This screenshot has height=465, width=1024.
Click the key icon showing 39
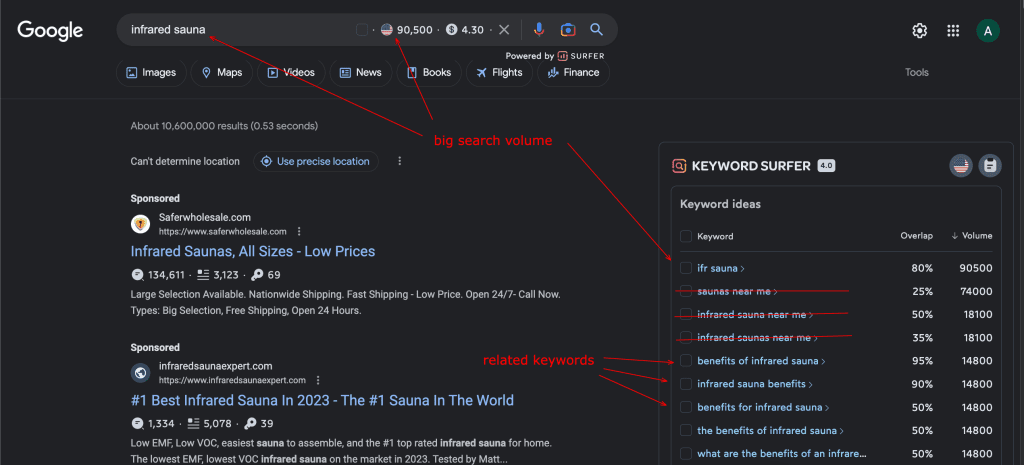[x=250, y=424]
